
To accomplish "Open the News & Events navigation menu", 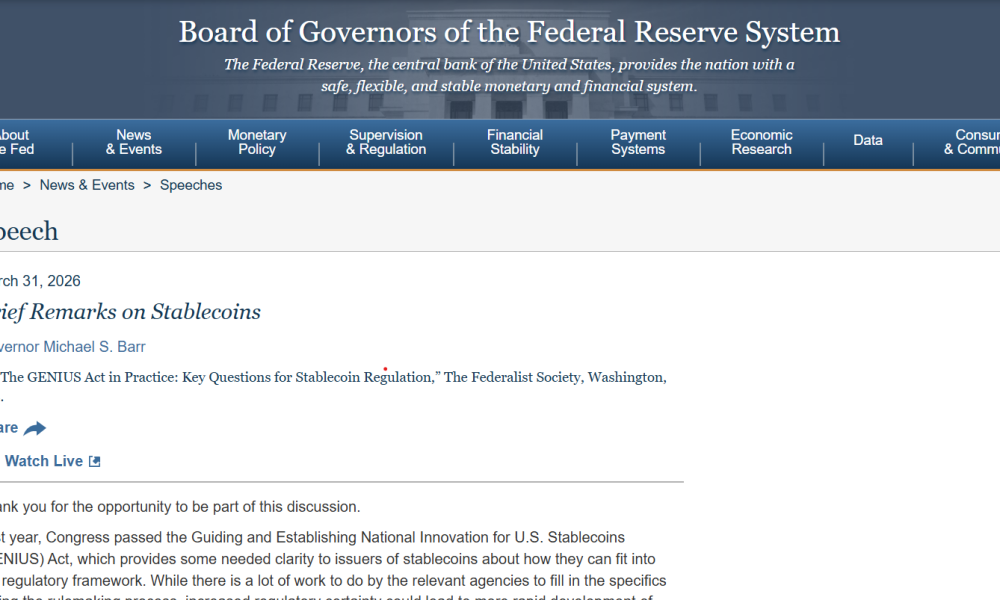I will coord(133,141).
